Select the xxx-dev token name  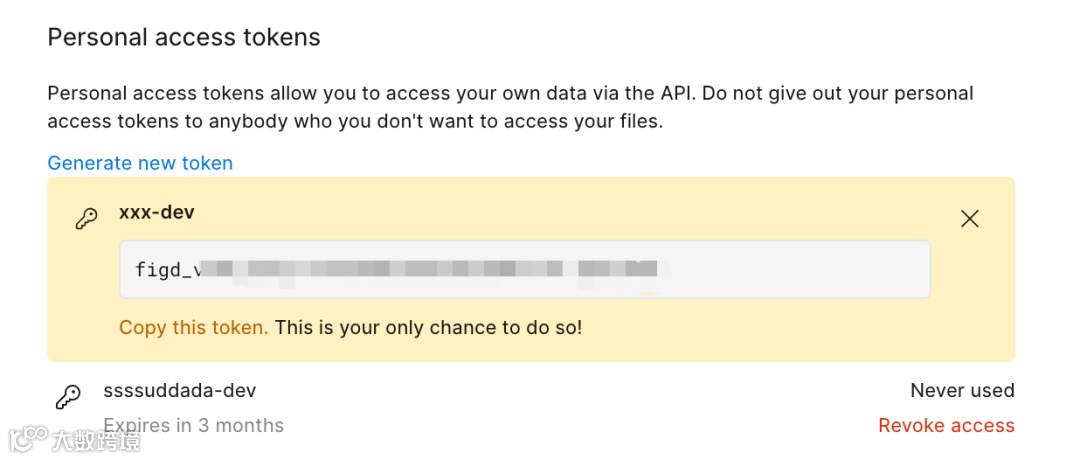tap(156, 213)
